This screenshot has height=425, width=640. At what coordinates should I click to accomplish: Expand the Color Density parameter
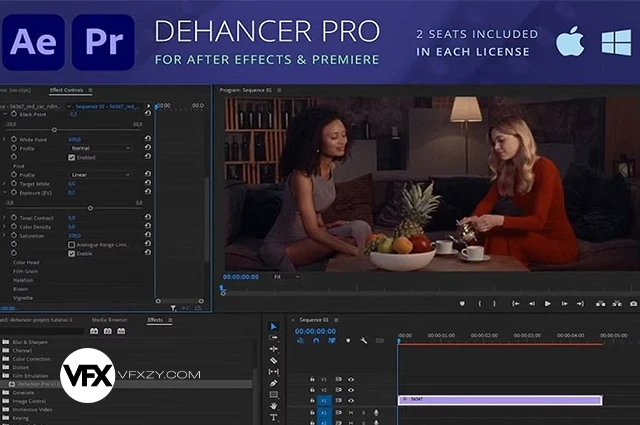click(x=4, y=226)
